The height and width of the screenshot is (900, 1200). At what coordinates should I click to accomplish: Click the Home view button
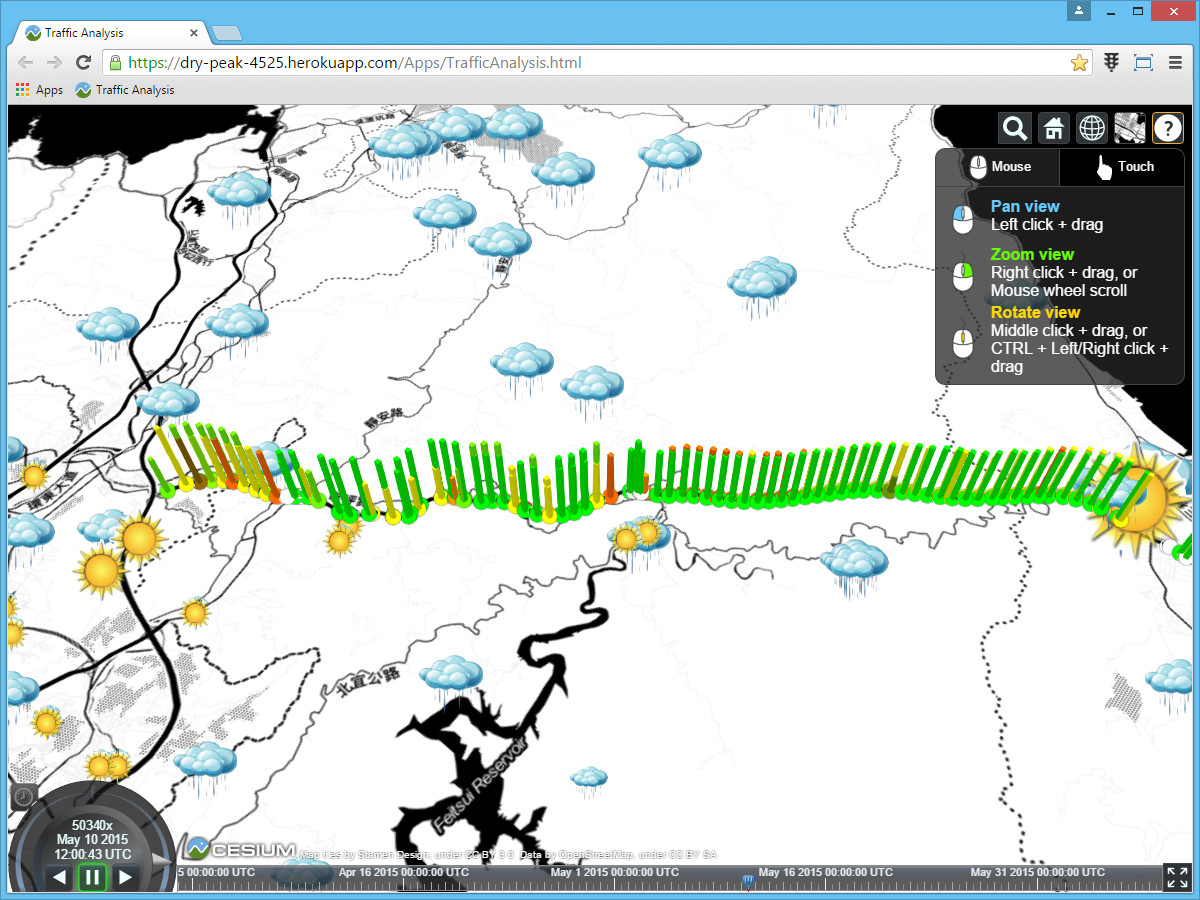tap(1053, 128)
